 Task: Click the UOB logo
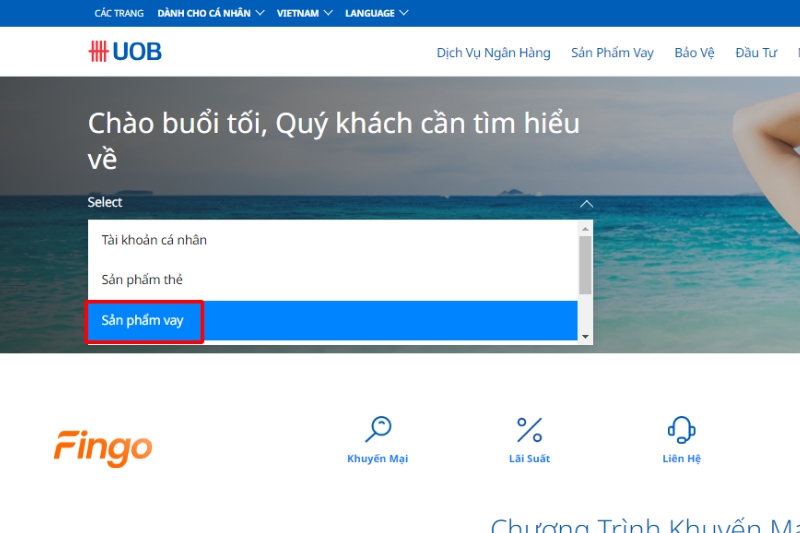click(x=125, y=52)
